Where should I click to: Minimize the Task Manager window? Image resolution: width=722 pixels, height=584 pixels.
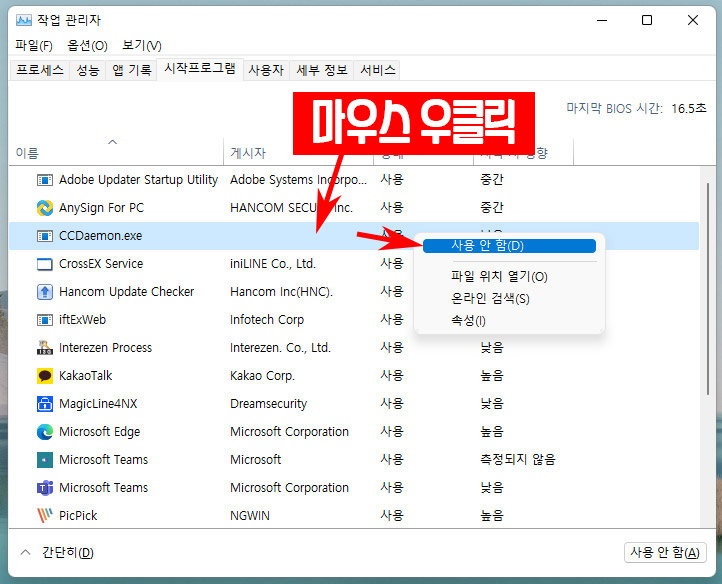click(x=602, y=20)
